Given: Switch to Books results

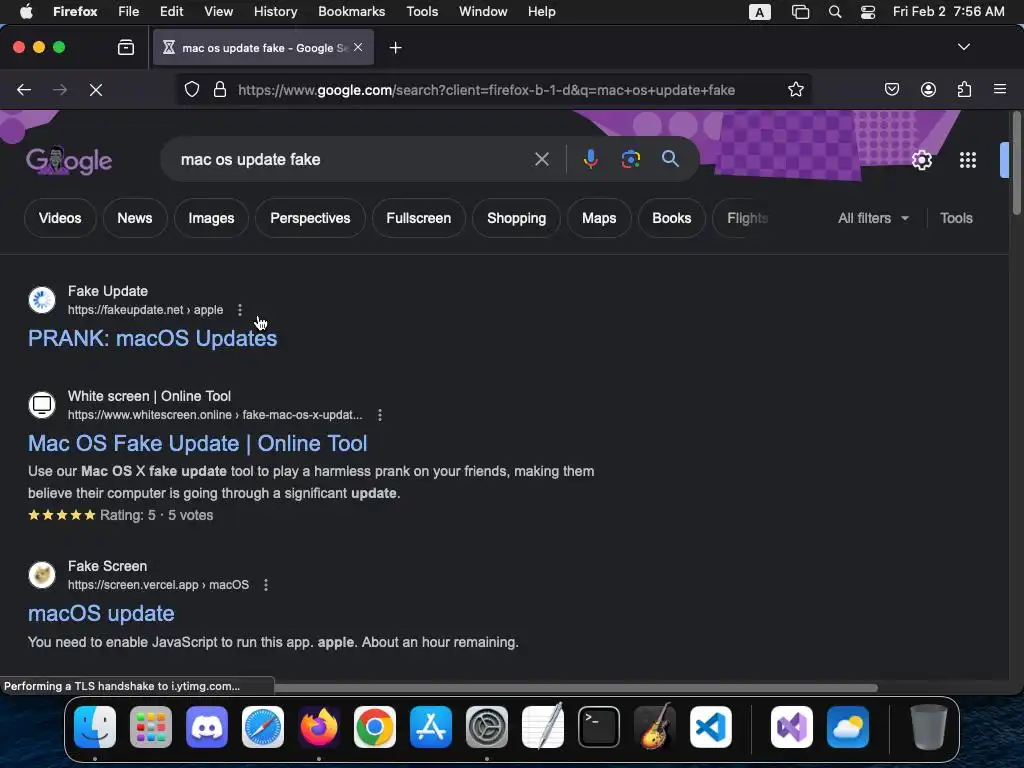Looking at the screenshot, I should (x=671, y=218).
